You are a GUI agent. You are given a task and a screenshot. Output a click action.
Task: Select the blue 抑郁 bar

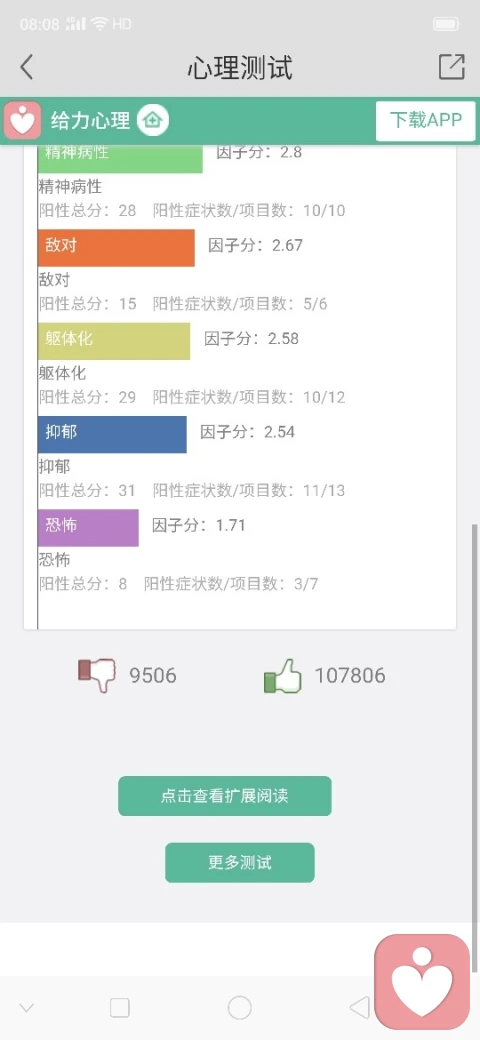[112, 434]
